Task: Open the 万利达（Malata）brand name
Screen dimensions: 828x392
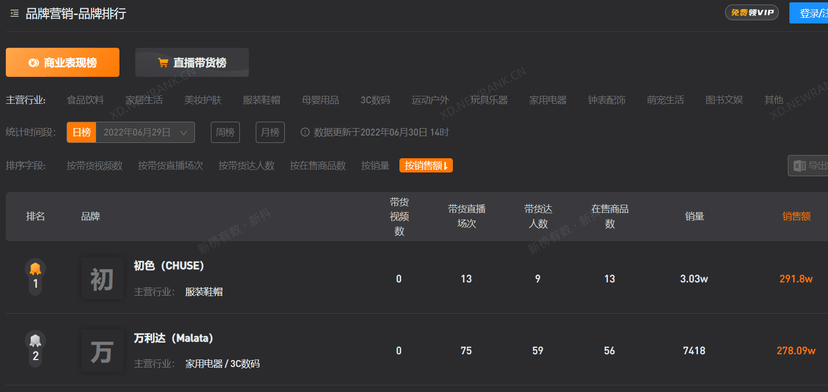Action: pos(173,338)
